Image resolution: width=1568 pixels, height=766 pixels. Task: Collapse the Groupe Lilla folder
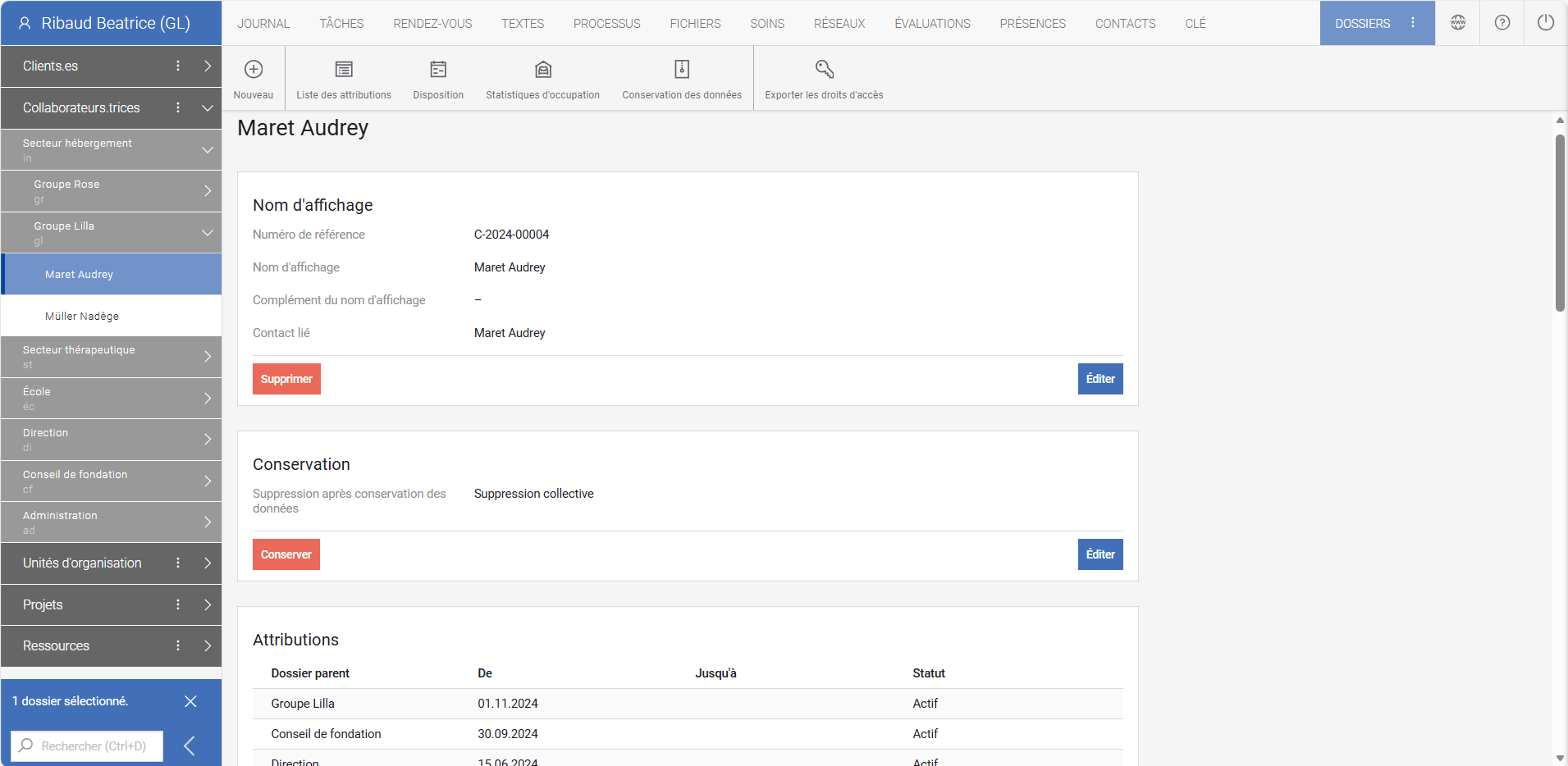208,233
